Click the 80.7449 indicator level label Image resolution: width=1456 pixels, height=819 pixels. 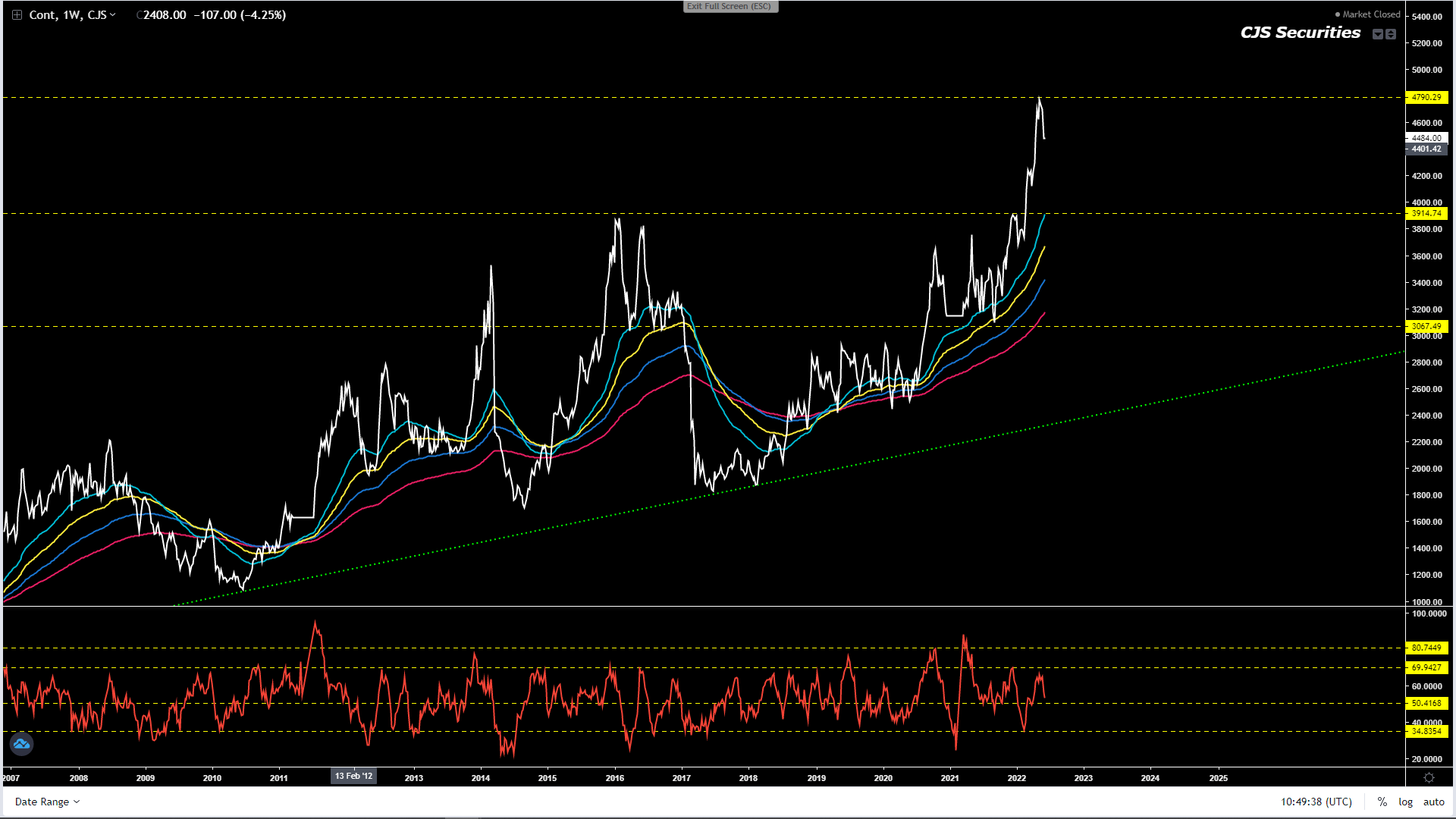[1426, 648]
